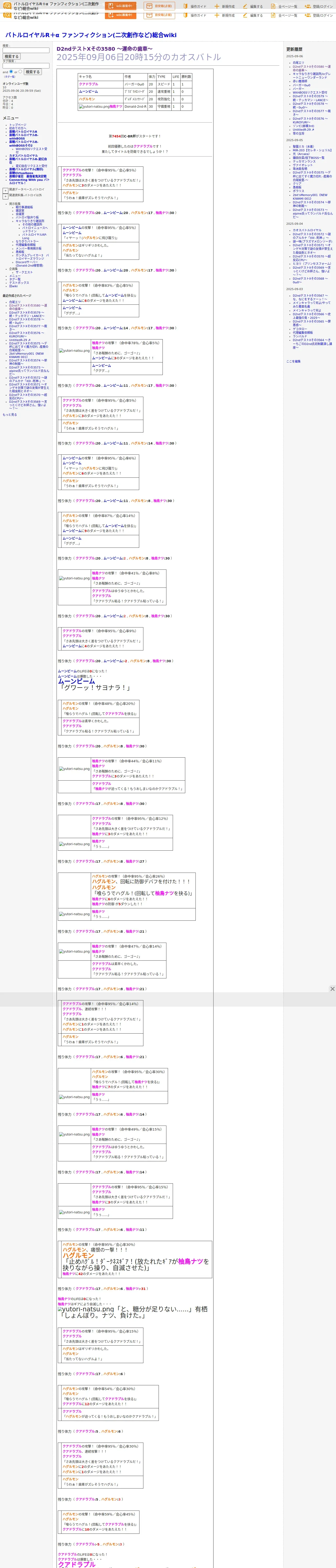
Task: Open 直轄Virtualboss menu item
Action: click(21, 173)
